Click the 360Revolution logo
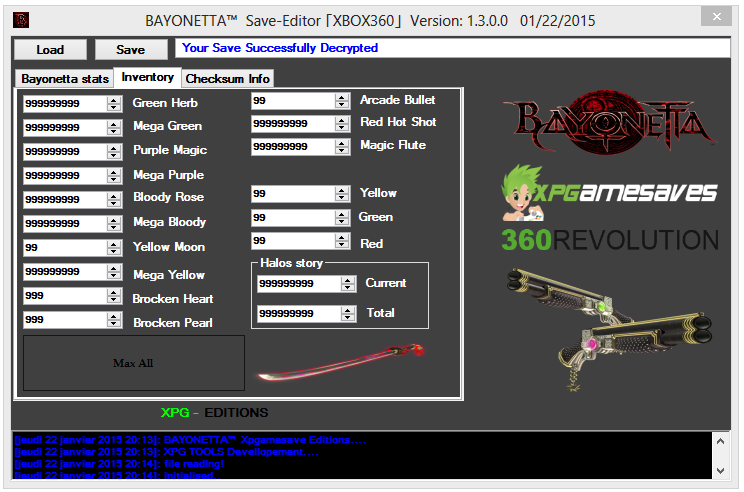This screenshot has height=492, width=744. tap(610, 240)
